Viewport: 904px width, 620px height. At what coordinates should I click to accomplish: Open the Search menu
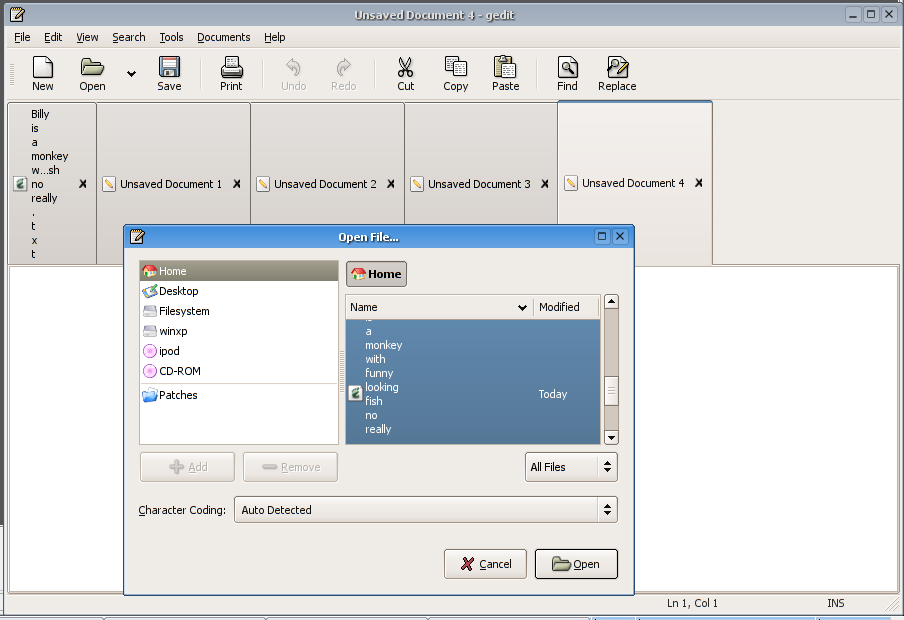(128, 37)
